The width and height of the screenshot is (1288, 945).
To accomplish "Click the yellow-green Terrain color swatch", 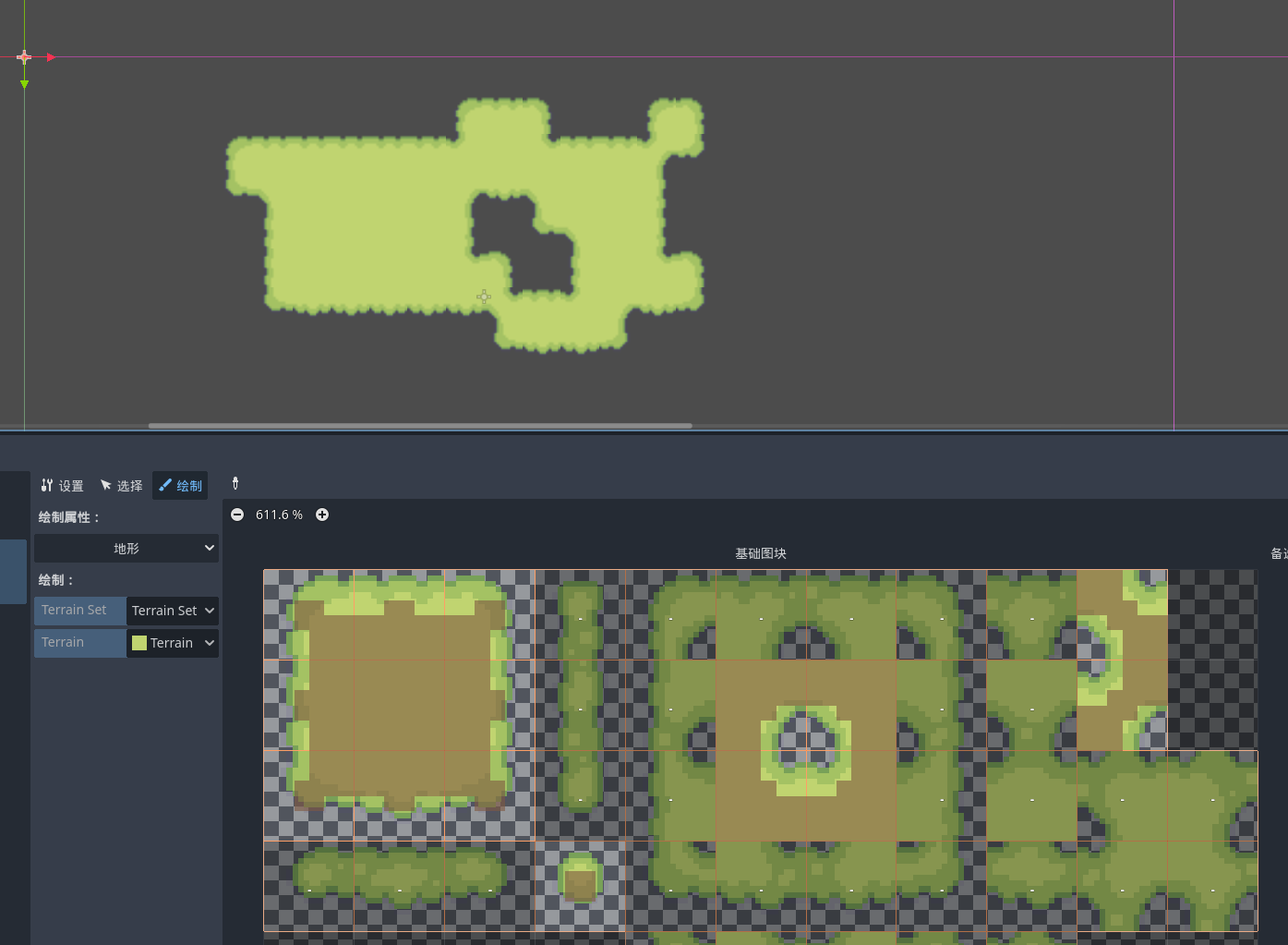I will pyautogui.click(x=139, y=643).
